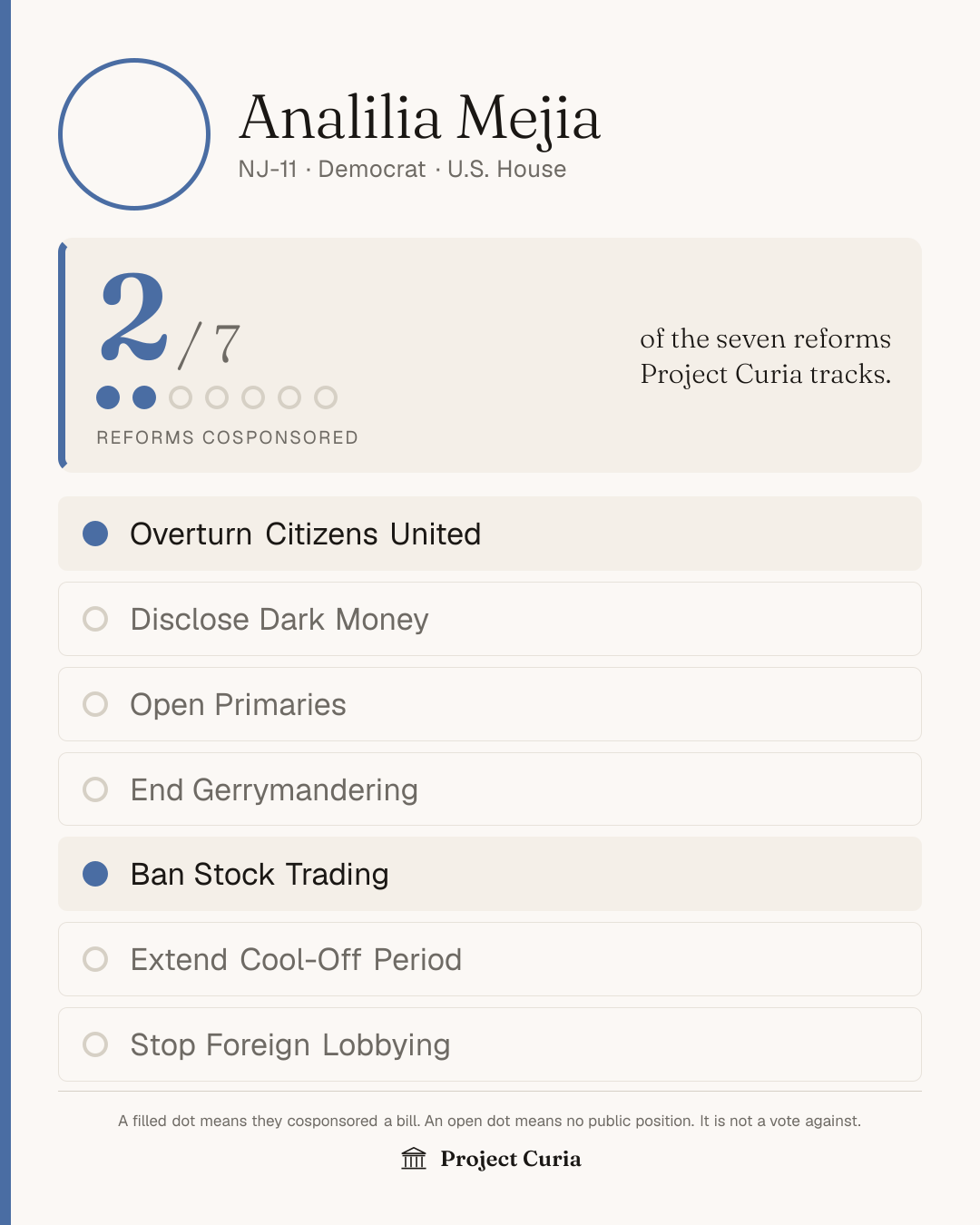Click the first filled progress dot under score

pos(108,397)
